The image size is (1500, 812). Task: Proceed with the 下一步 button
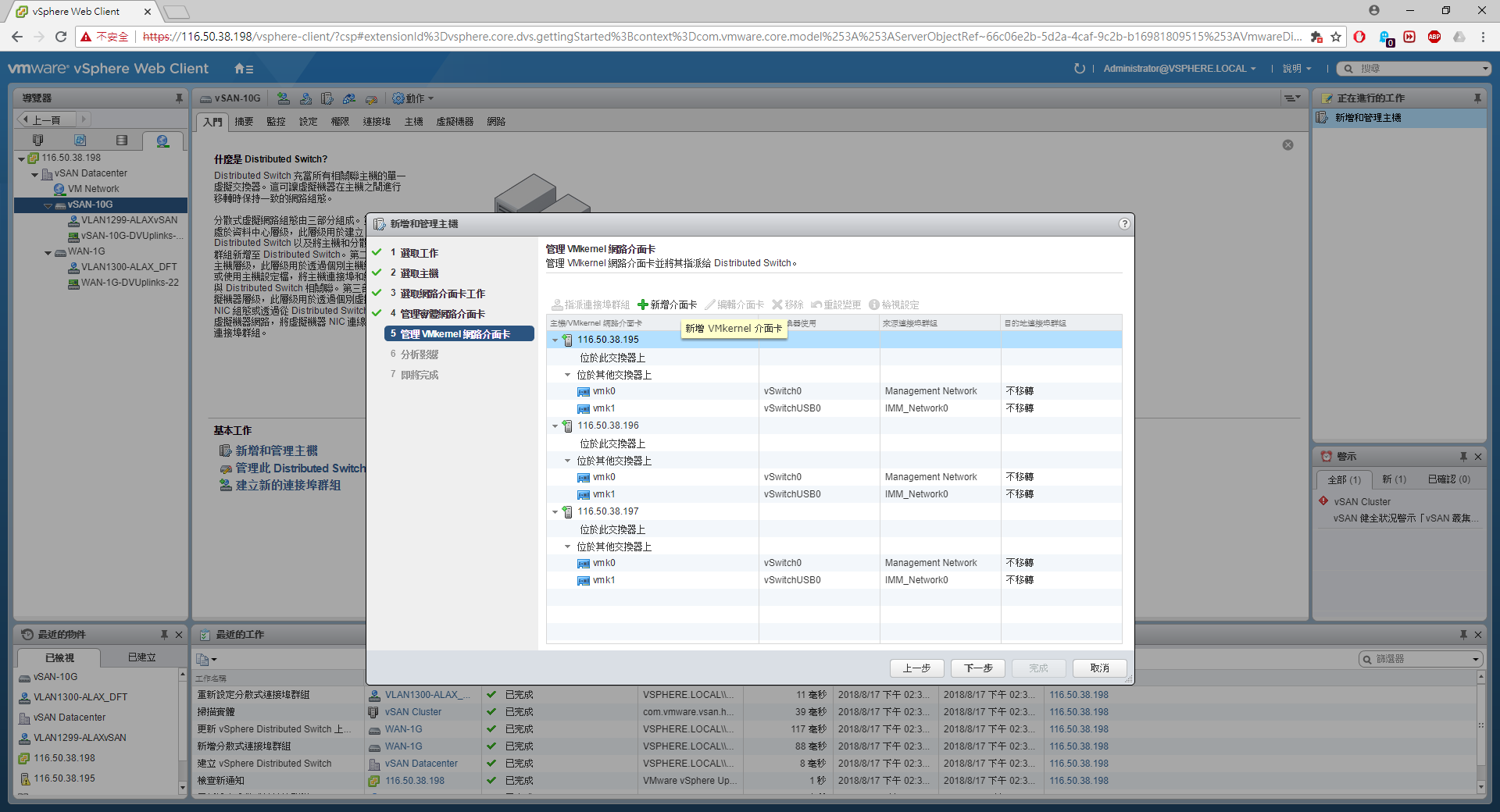tap(978, 668)
